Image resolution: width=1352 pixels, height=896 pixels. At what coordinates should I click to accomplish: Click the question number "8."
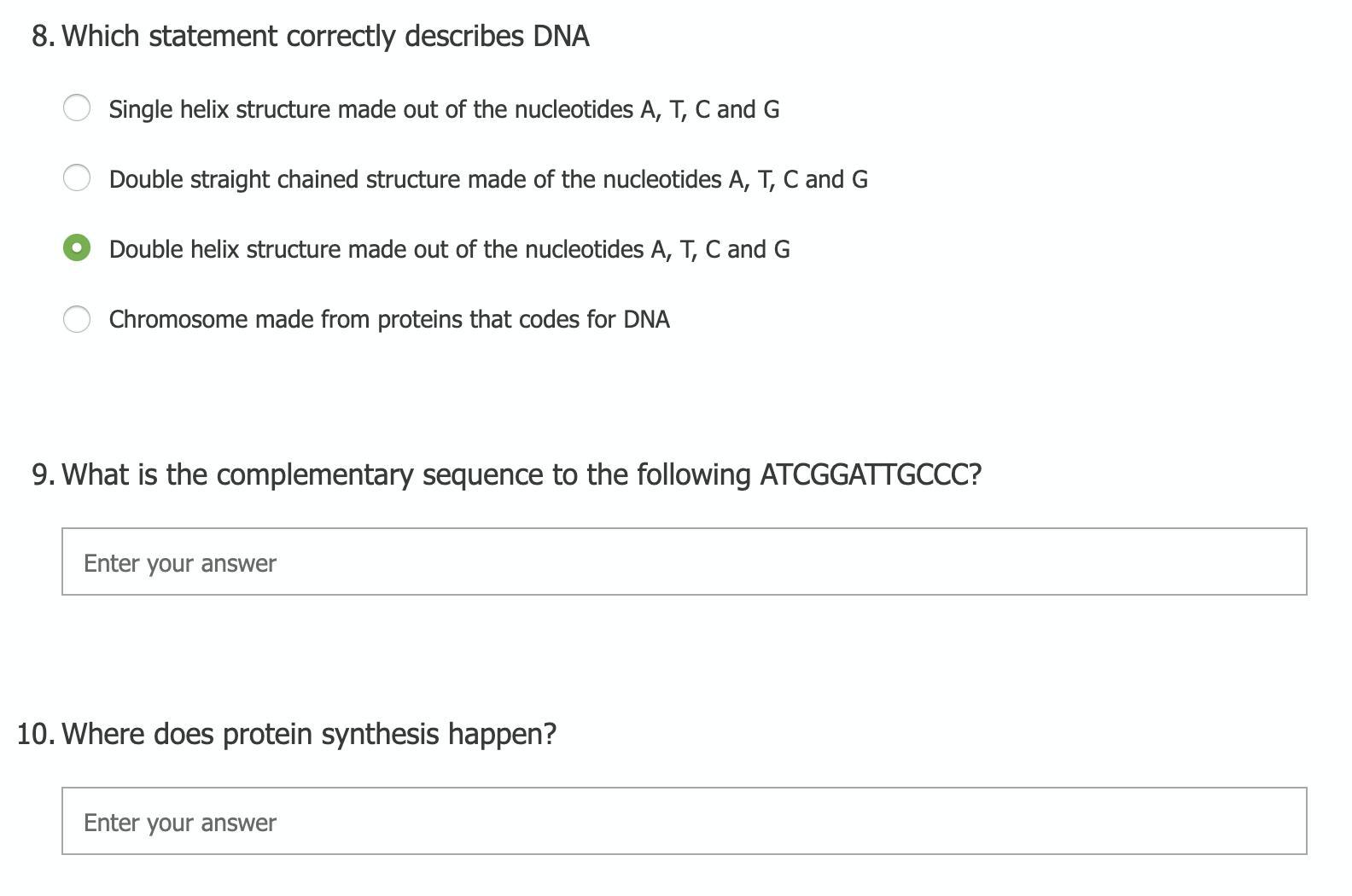point(44,37)
